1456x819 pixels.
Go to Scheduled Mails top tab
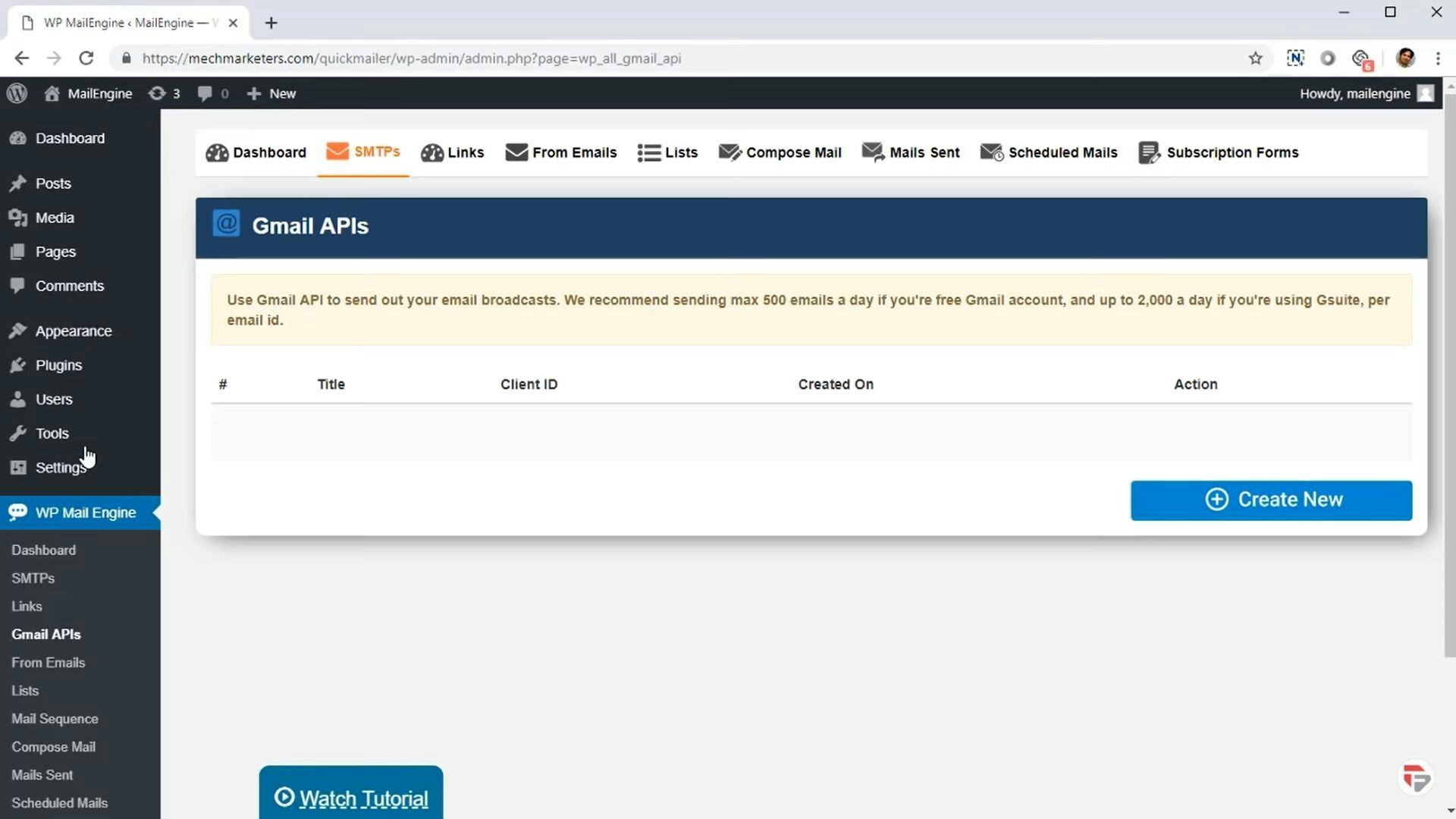pyautogui.click(x=1049, y=152)
